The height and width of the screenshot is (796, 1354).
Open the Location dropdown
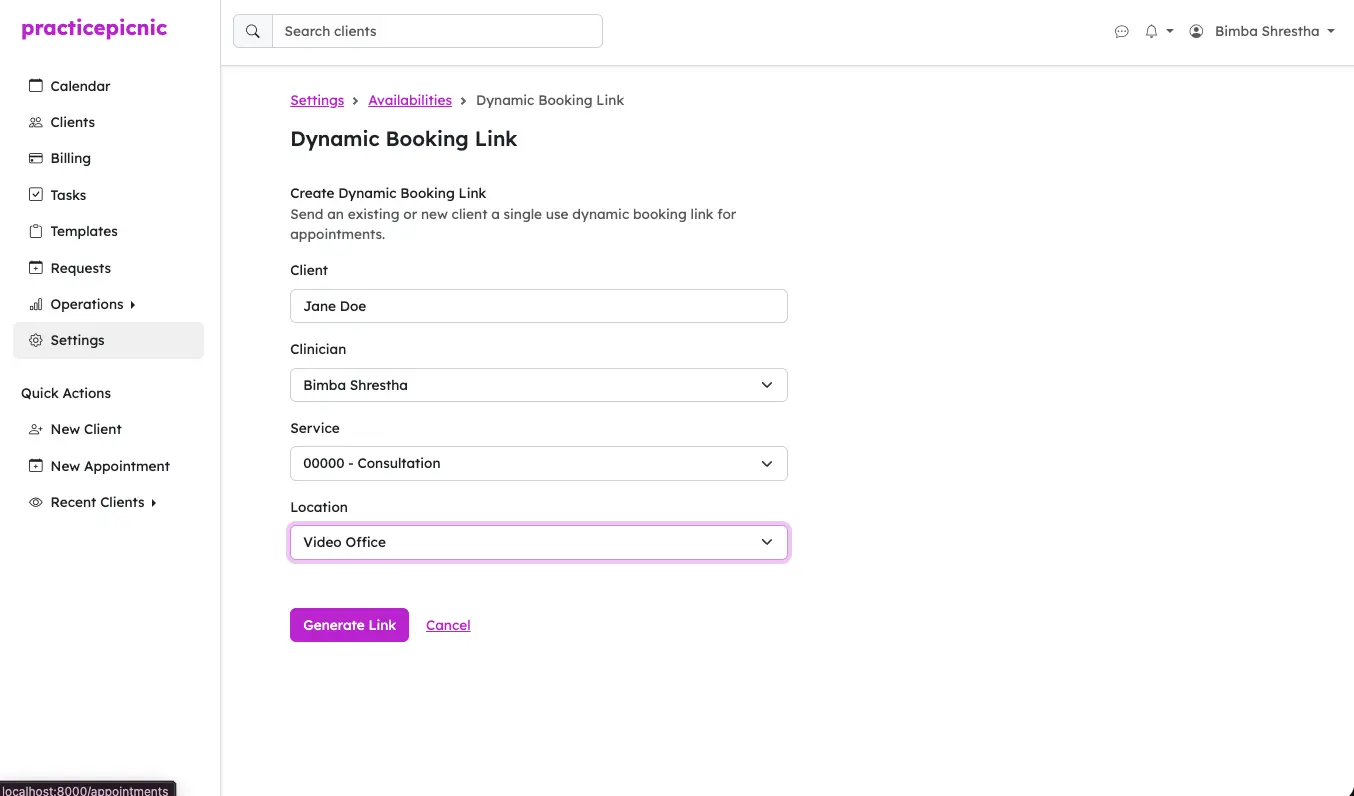[x=538, y=542]
